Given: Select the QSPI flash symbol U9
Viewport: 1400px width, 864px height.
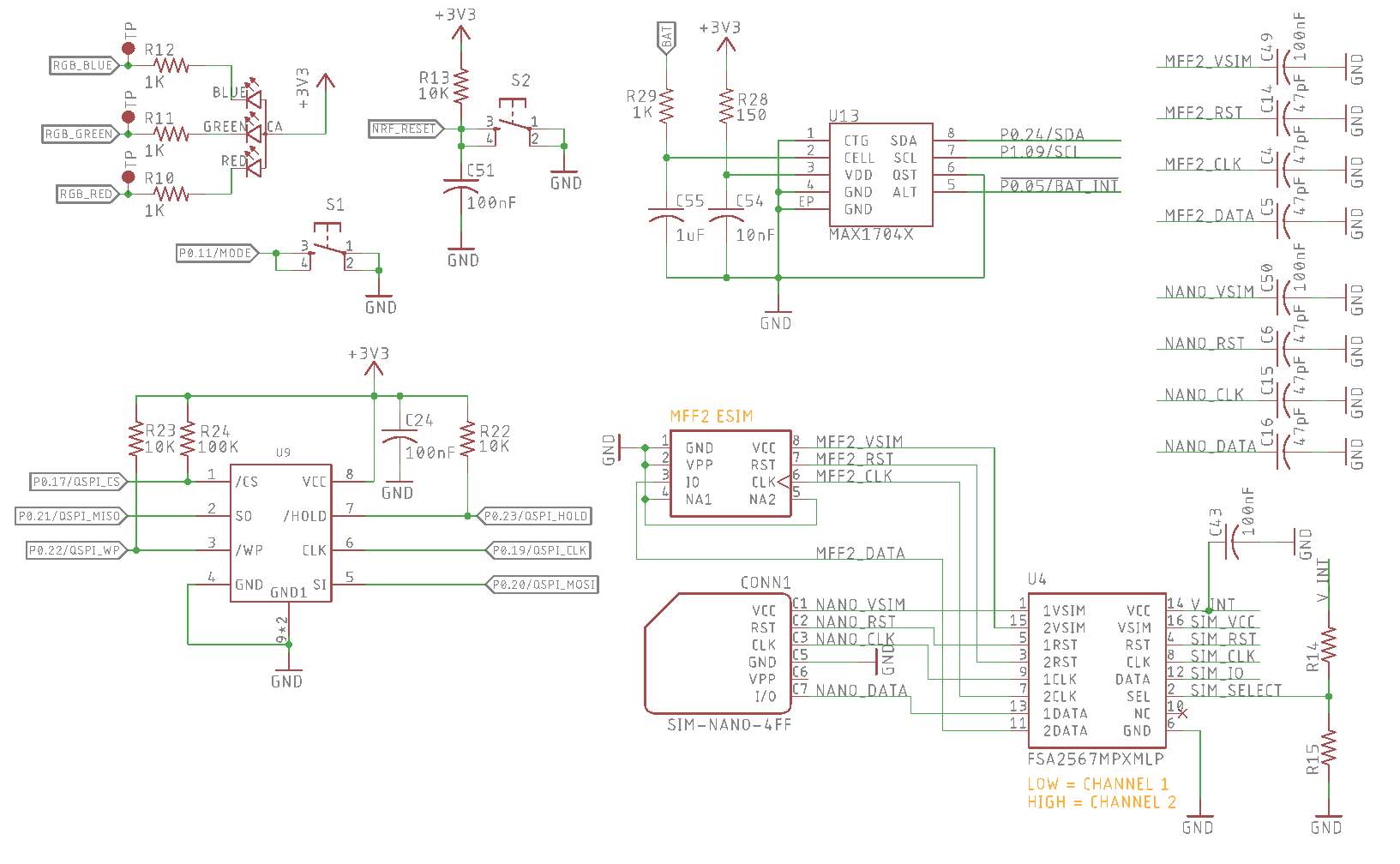Looking at the screenshot, I should 280,531.
